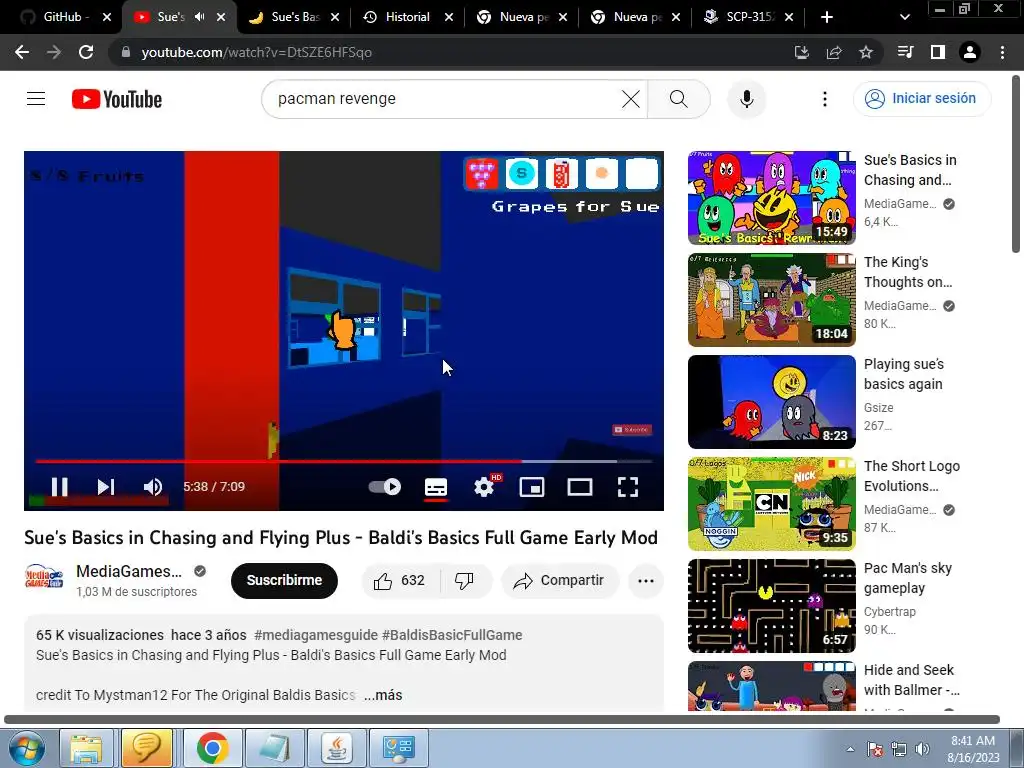The image size is (1024, 768).
Task: Like the video with 632 likes
Action: point(400,581)
